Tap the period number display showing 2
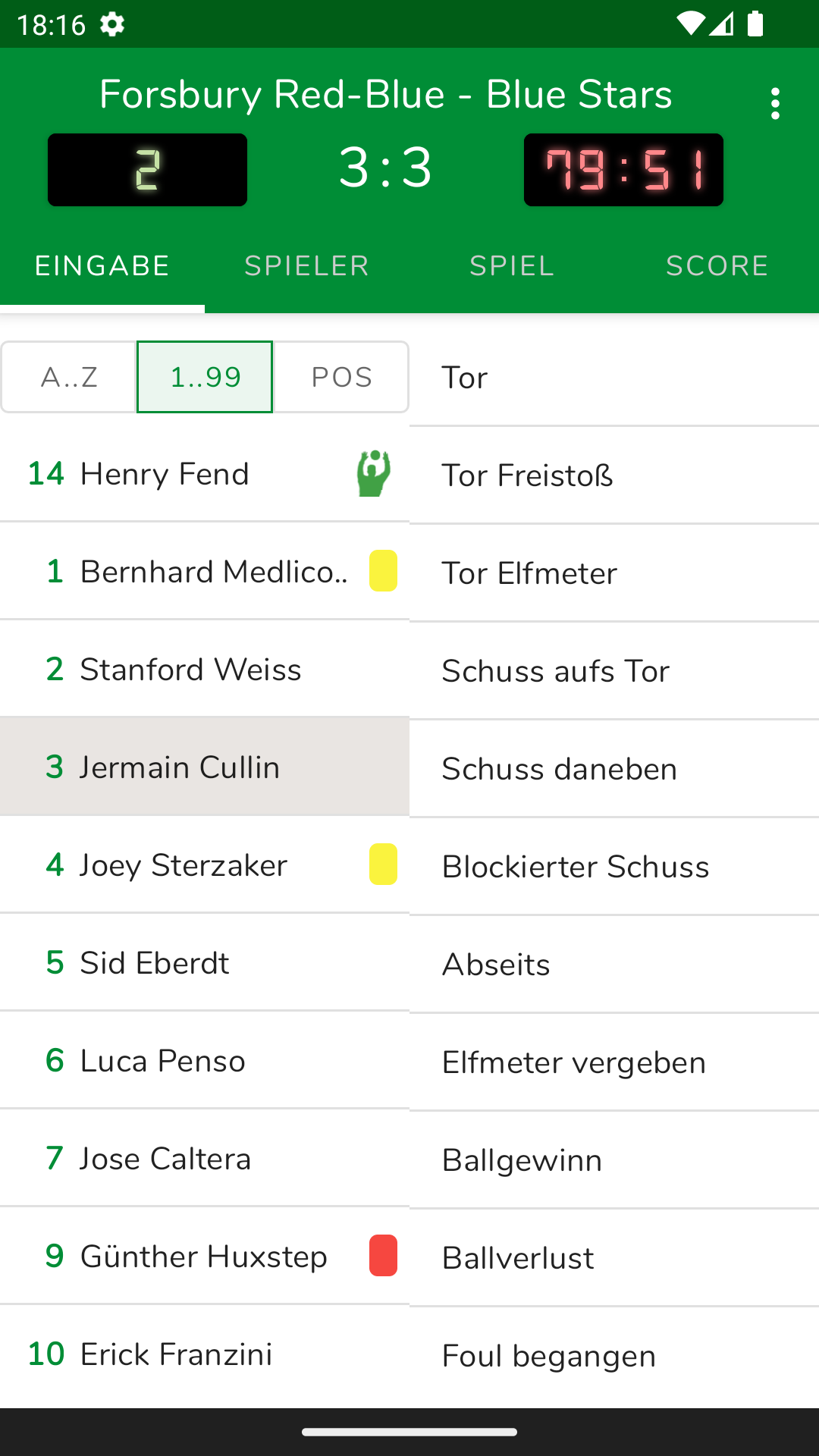Viewport: 819px width, 1456px height. coord(147,170)
